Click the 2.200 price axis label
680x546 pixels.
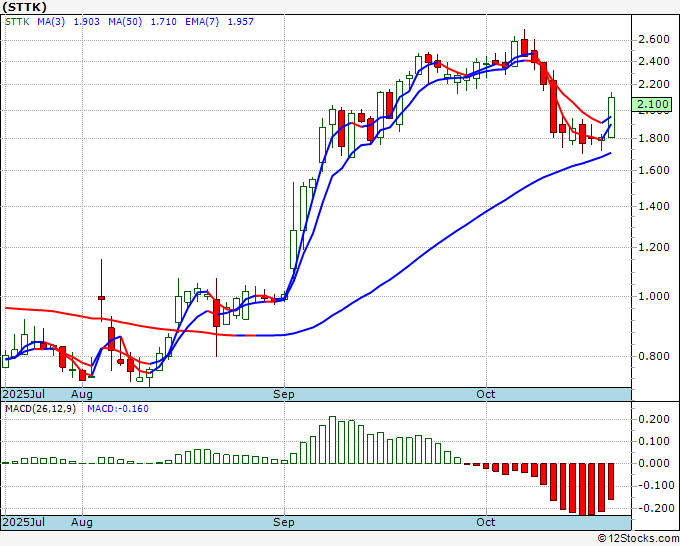[x=654, y=84]
